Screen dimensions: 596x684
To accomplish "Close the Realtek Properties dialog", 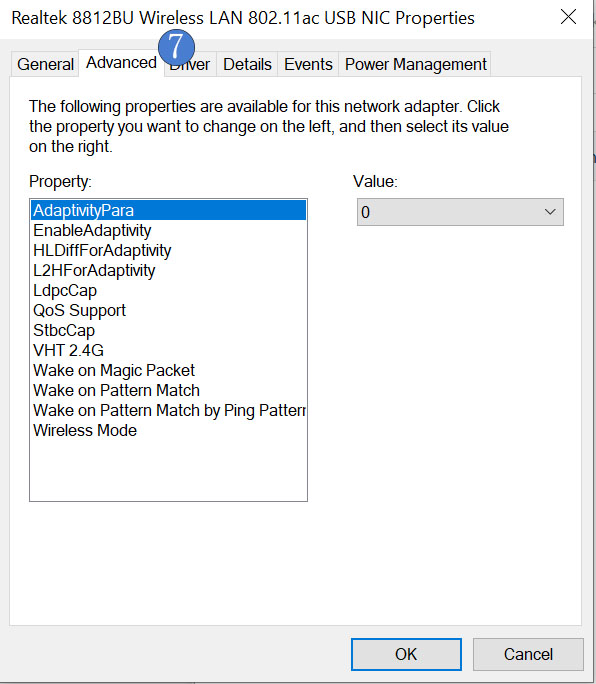I will tap(568, 17).
